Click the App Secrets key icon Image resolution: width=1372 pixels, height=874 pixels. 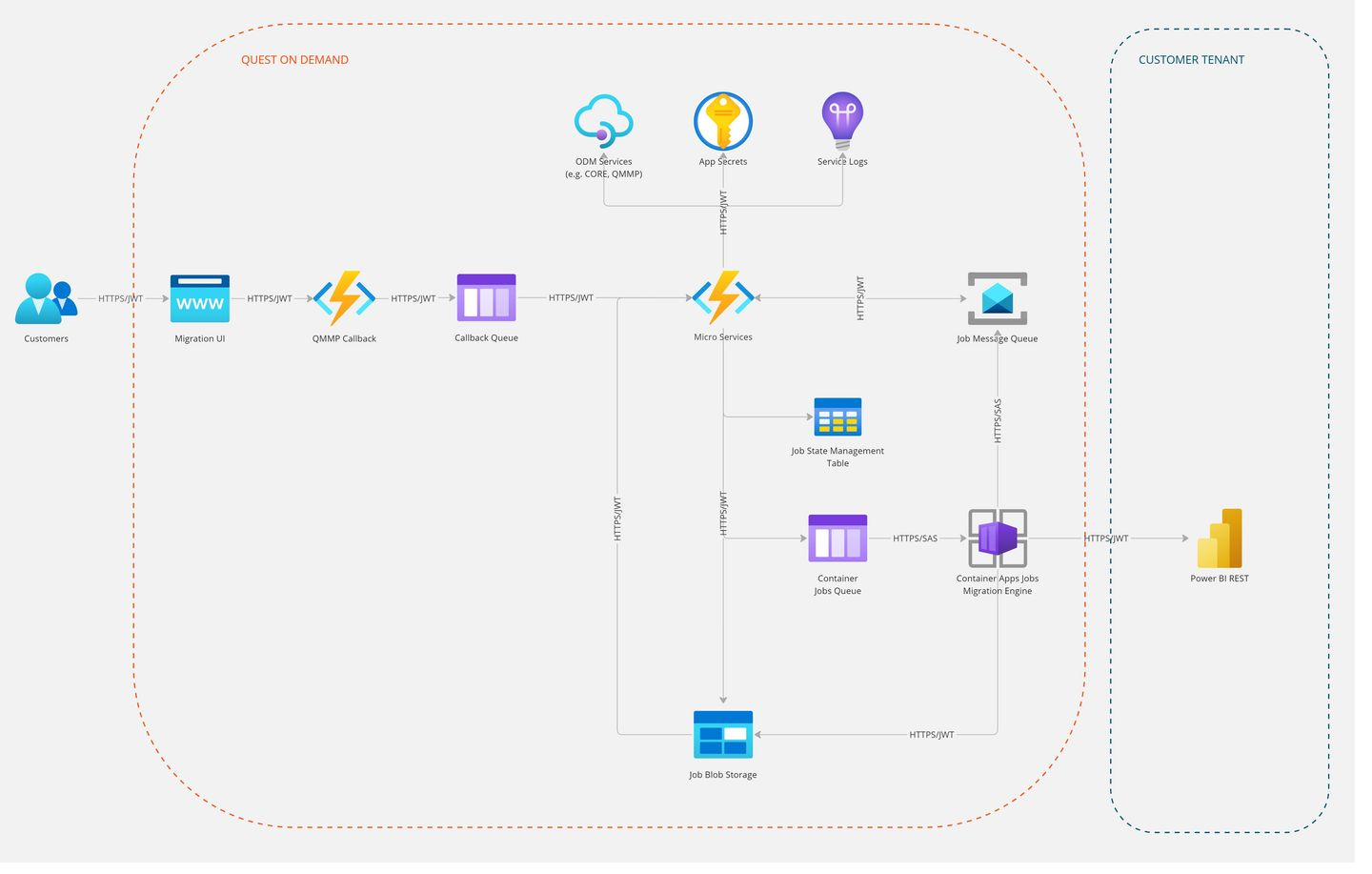click(x=723, y=121)
